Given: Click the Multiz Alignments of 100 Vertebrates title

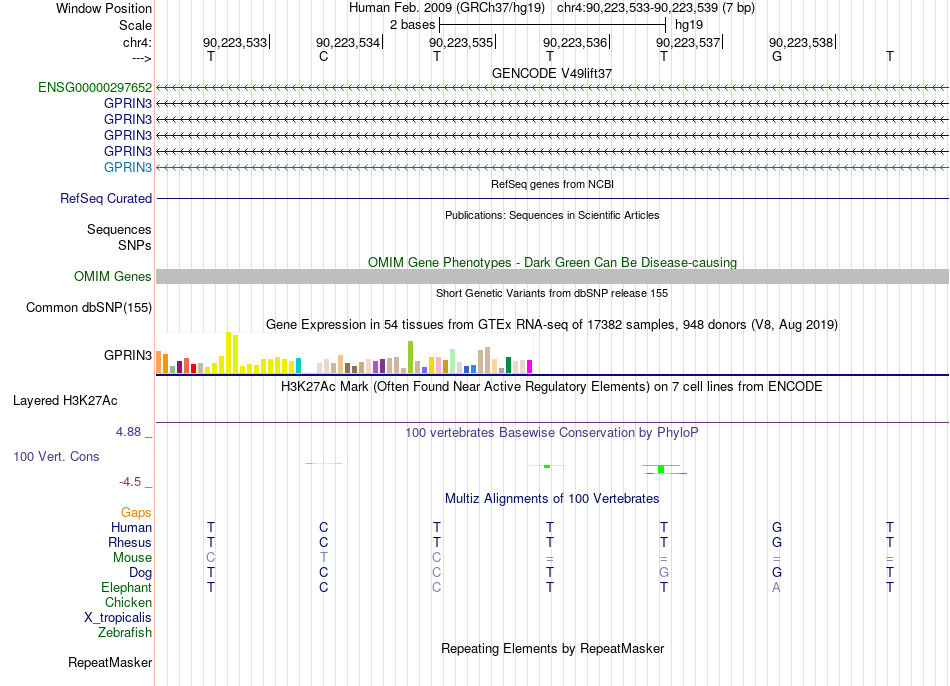Looking at the screenshot, I should [x=552, y=499].
